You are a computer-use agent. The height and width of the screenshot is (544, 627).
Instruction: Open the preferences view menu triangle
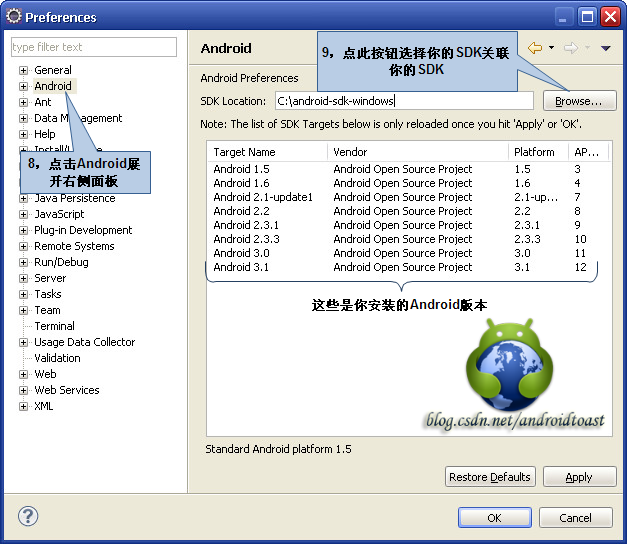(606, 48)
